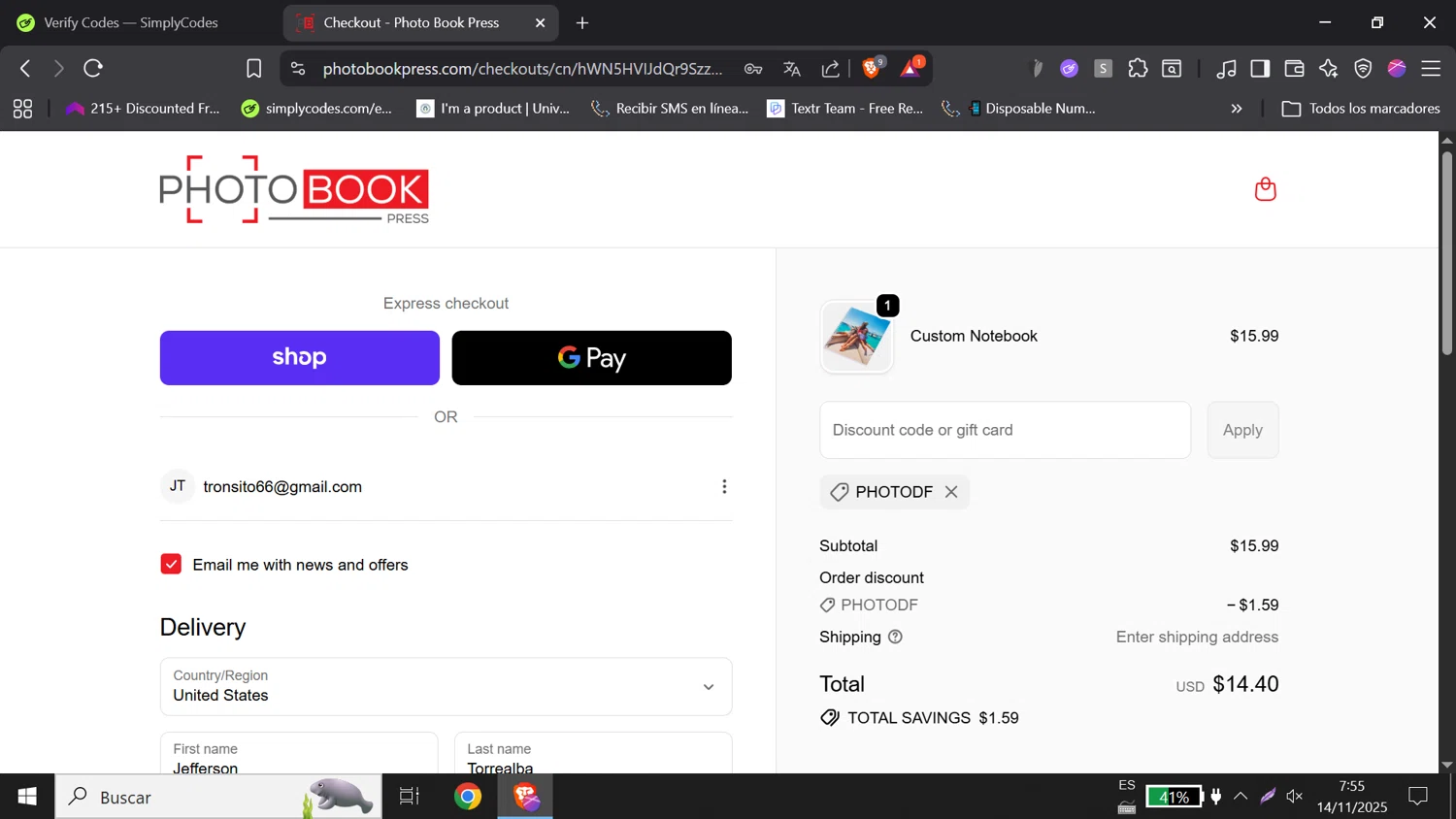The height and width of the screenshot is (819, 1456).
Task: Open the bookmarks bar apps grid icon
Action: coord(22,109)
